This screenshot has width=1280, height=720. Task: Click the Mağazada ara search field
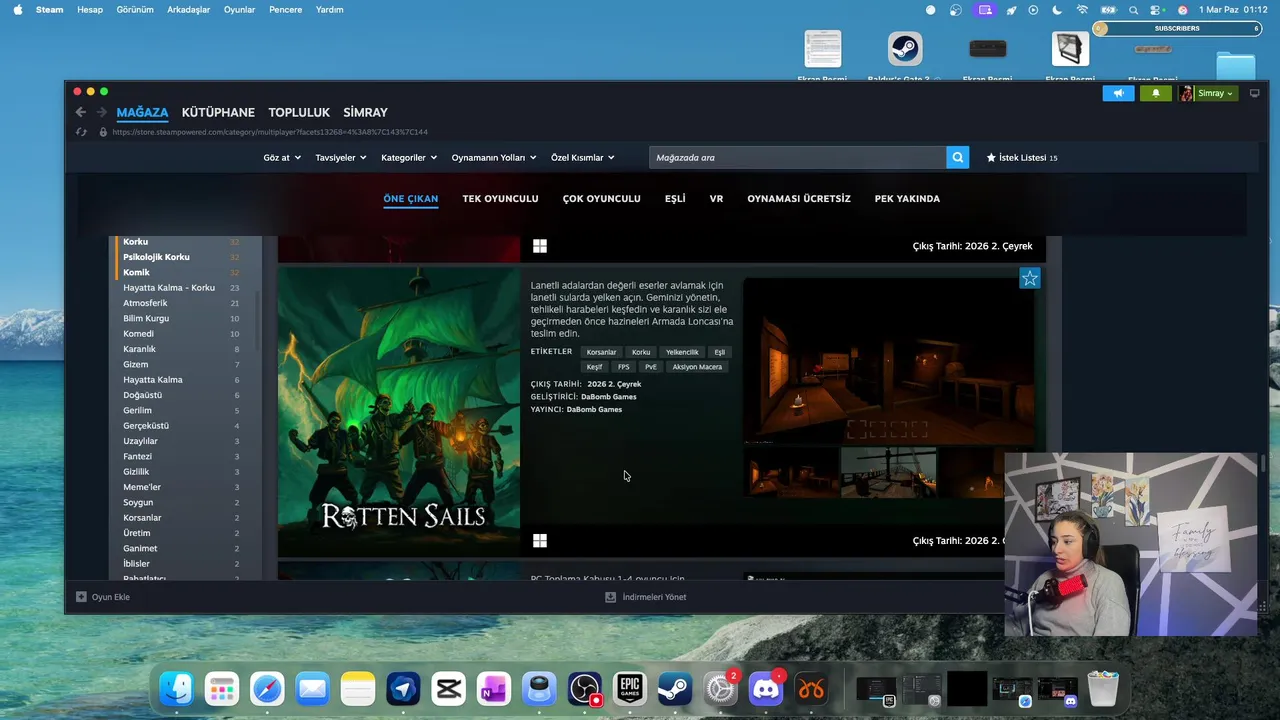[797, 157]
